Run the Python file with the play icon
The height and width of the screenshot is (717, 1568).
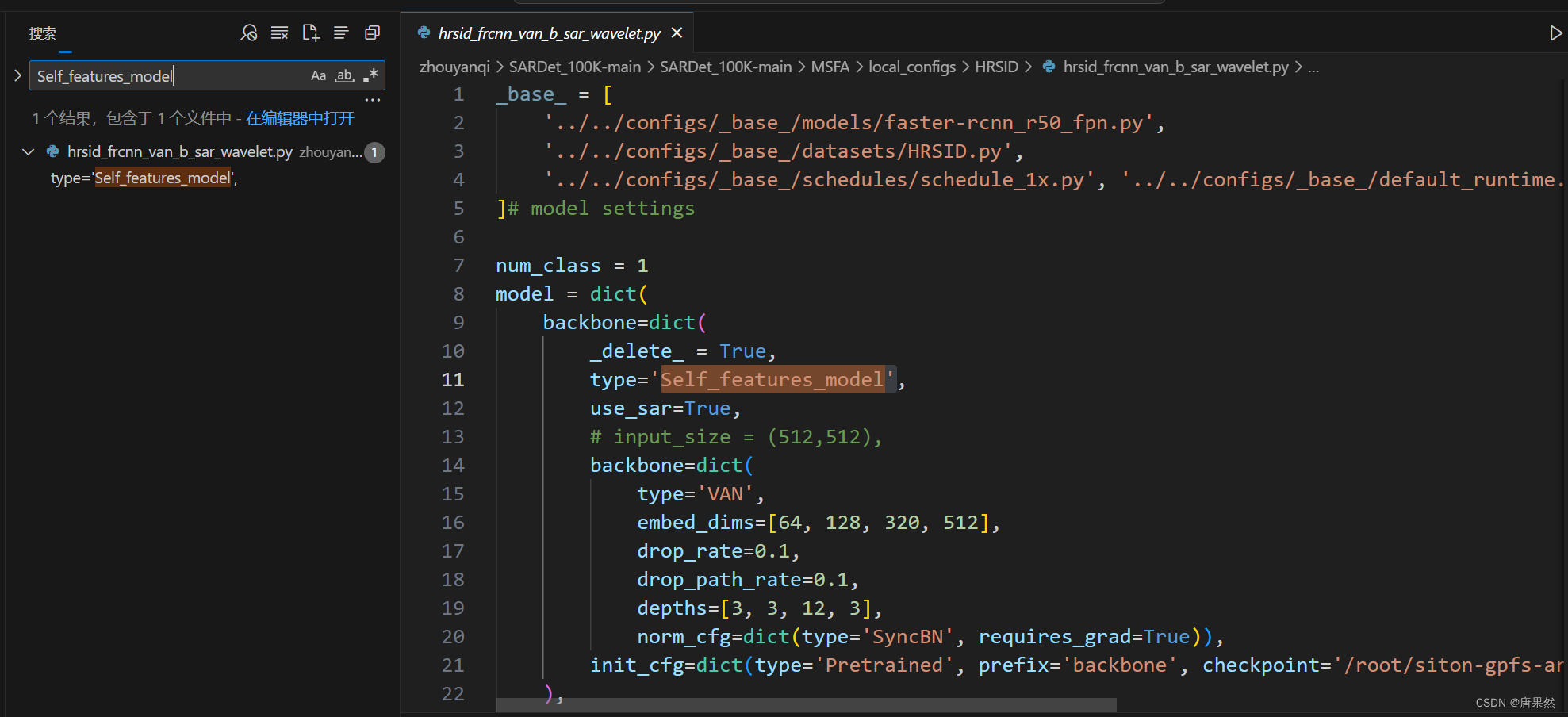(x=1555, y=33)
